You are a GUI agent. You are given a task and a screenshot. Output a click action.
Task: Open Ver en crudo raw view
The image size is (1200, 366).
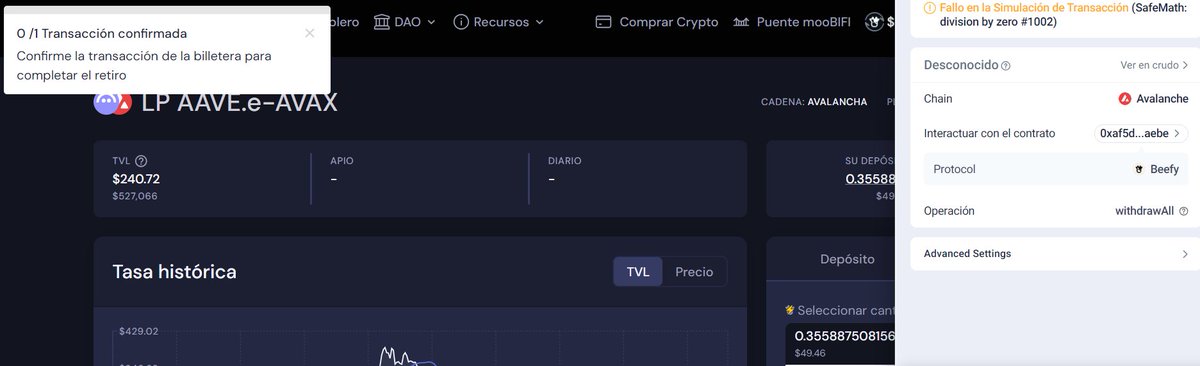[1155, 65]
